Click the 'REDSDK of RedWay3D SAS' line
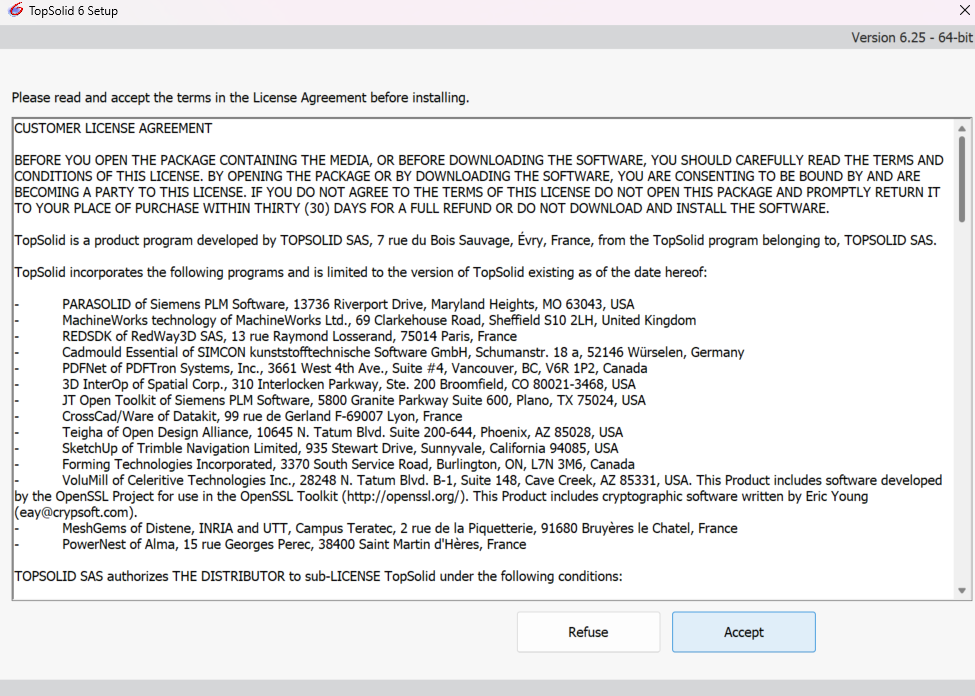The height and width of the screenshot is (696, 975). coord(289,336)
